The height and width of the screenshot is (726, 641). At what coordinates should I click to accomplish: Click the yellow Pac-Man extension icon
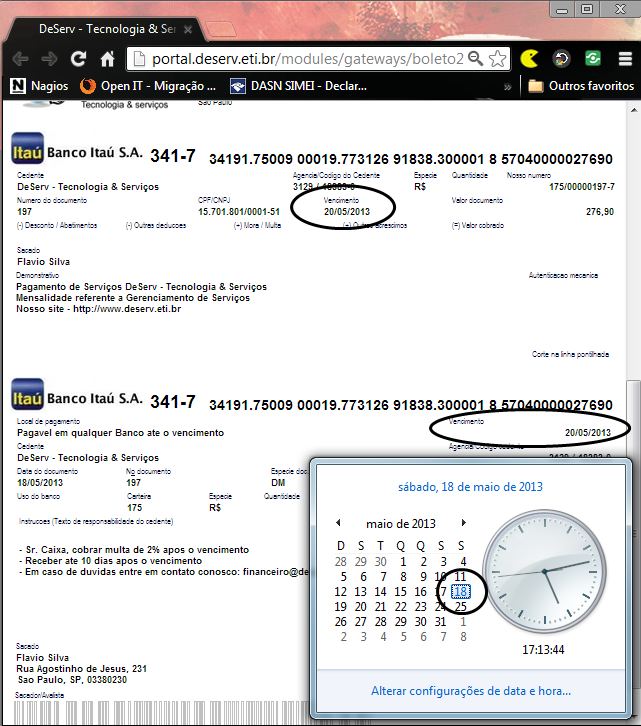point(529,59)
